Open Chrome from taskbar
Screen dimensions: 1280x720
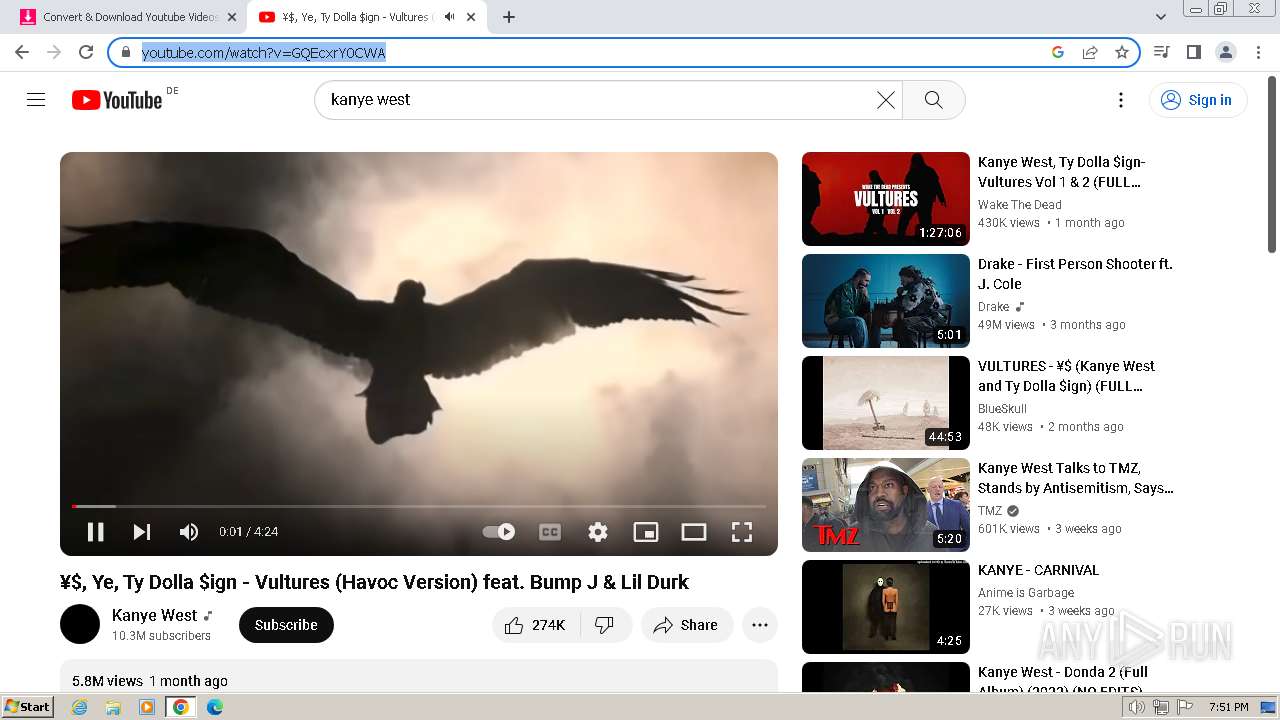180,707
